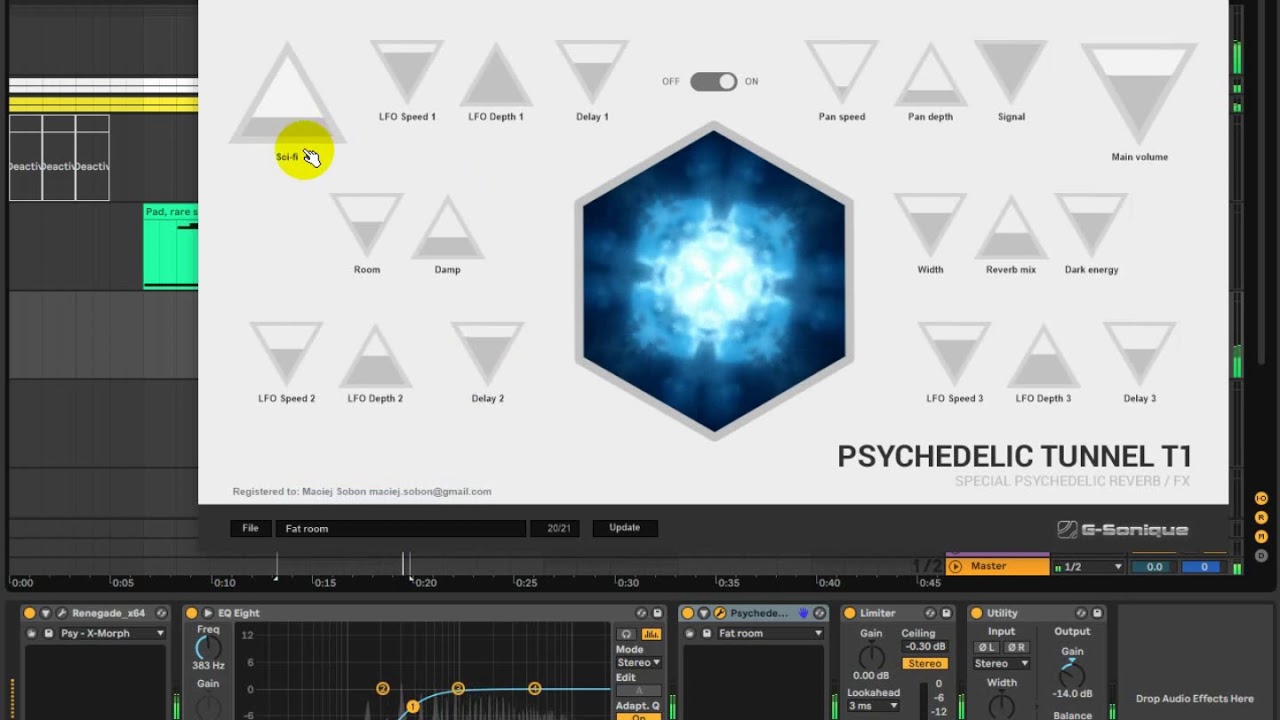This screenshot has width=1280, height=720.
Task: Bypass the Psychedelic Tunnel device activator
Action: pyautogui.click(x=687, y=613)
